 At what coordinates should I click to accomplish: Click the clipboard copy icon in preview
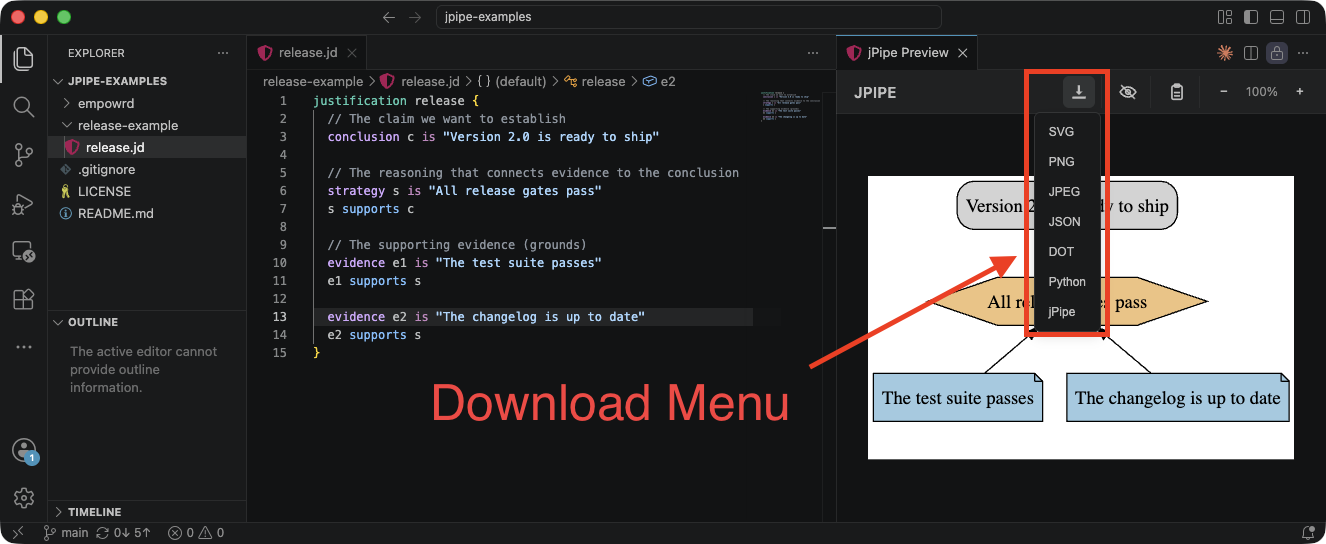1177,92
